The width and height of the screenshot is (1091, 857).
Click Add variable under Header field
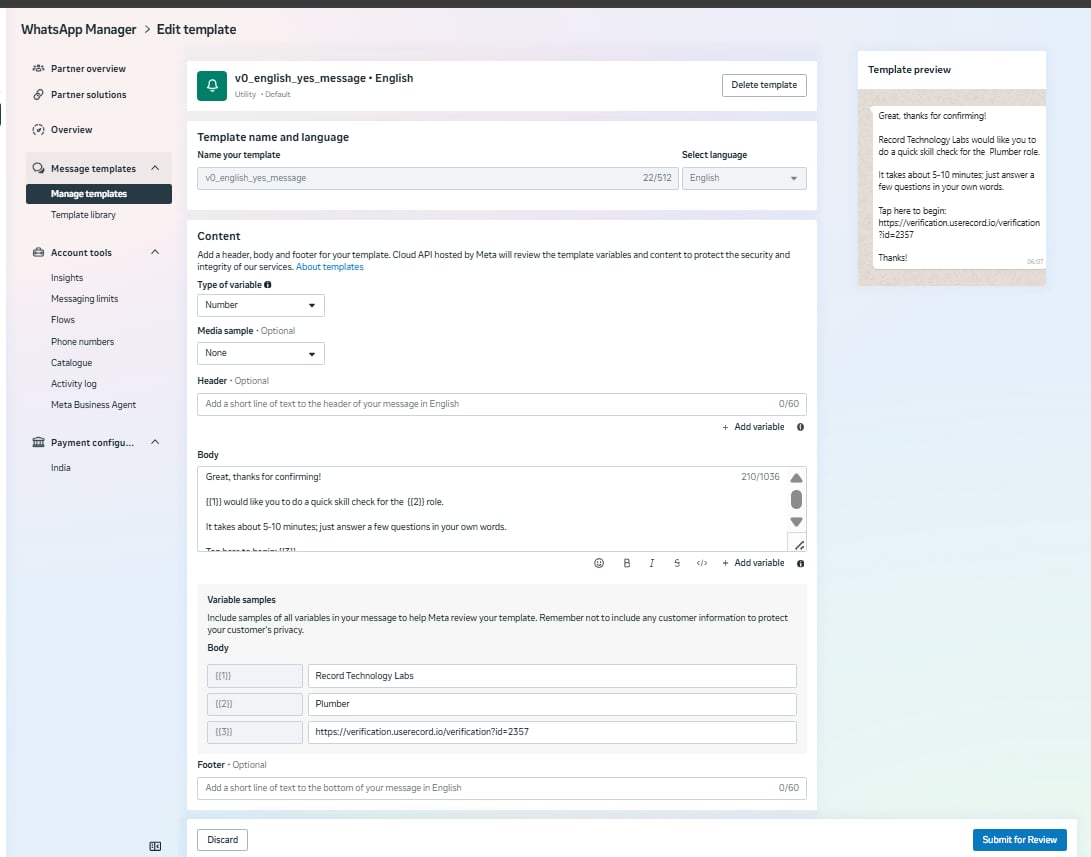tap(754, 427)
